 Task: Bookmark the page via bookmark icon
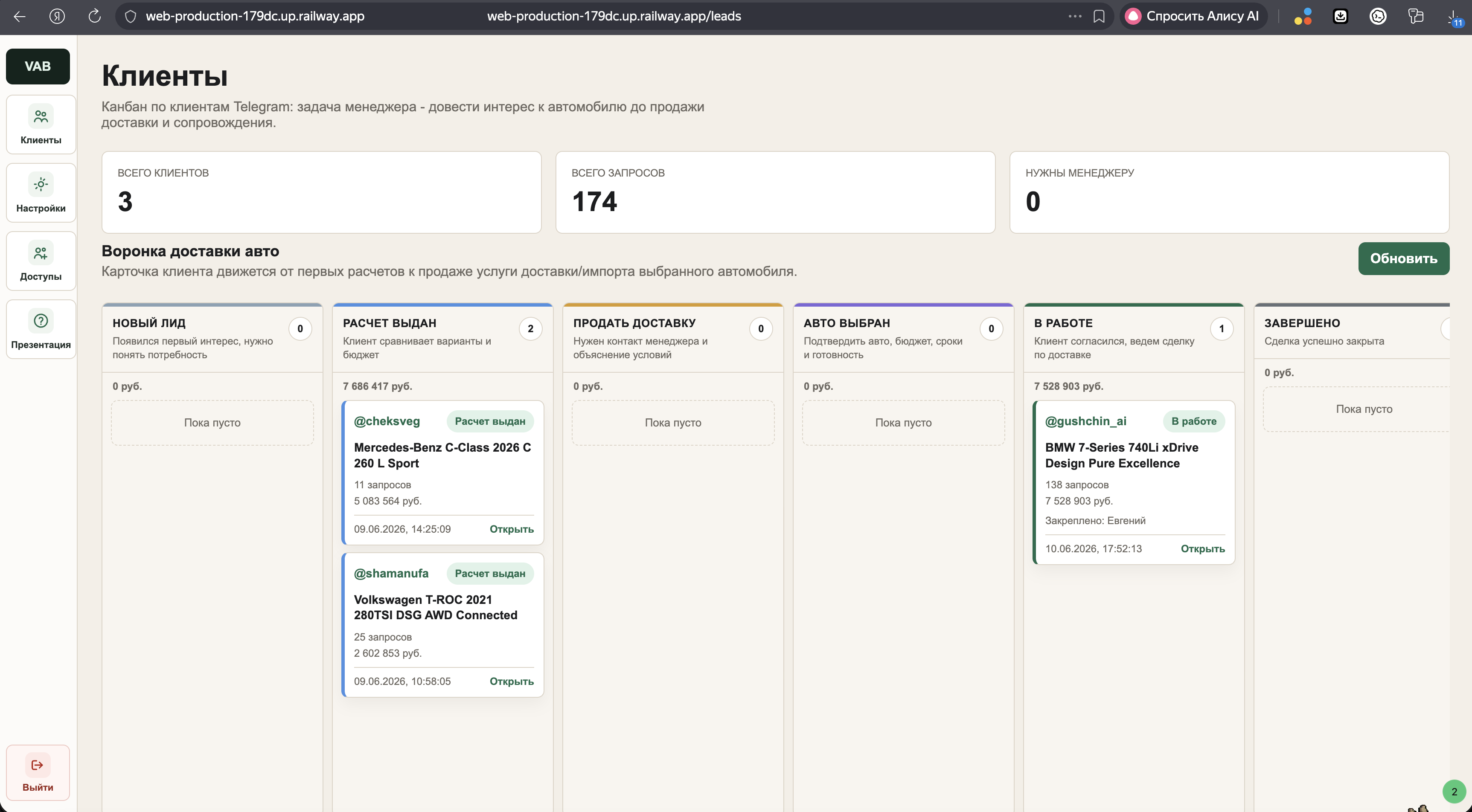[x=1098, y=16]
